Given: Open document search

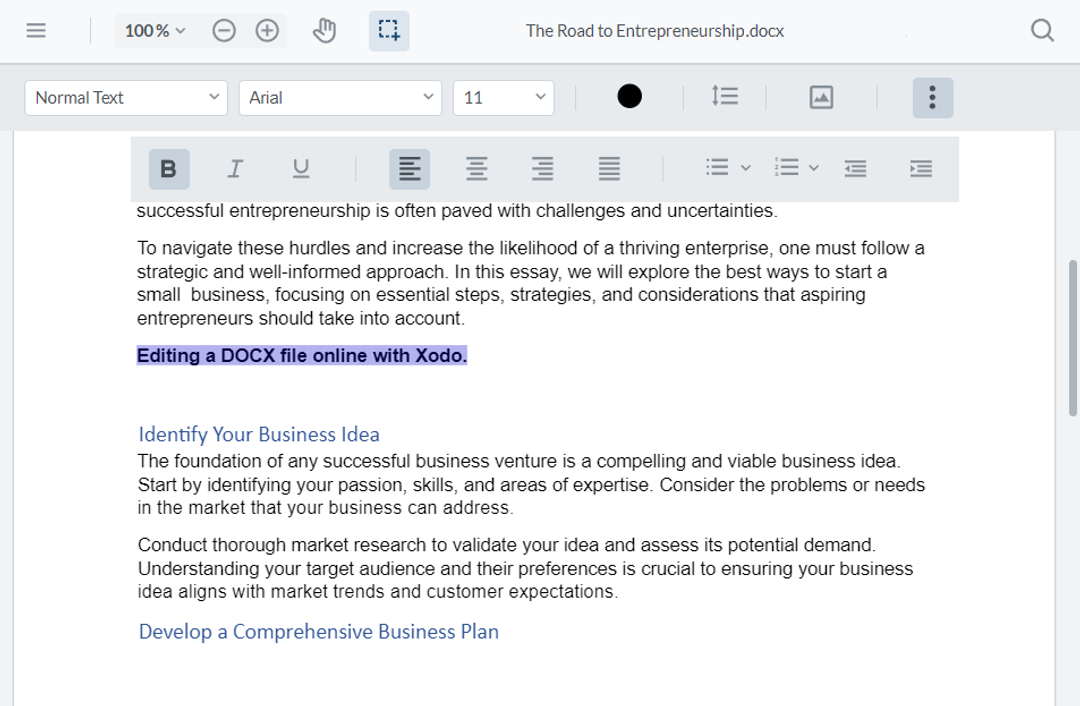Looking at the screenshot, I should [x=1042, y=30].
